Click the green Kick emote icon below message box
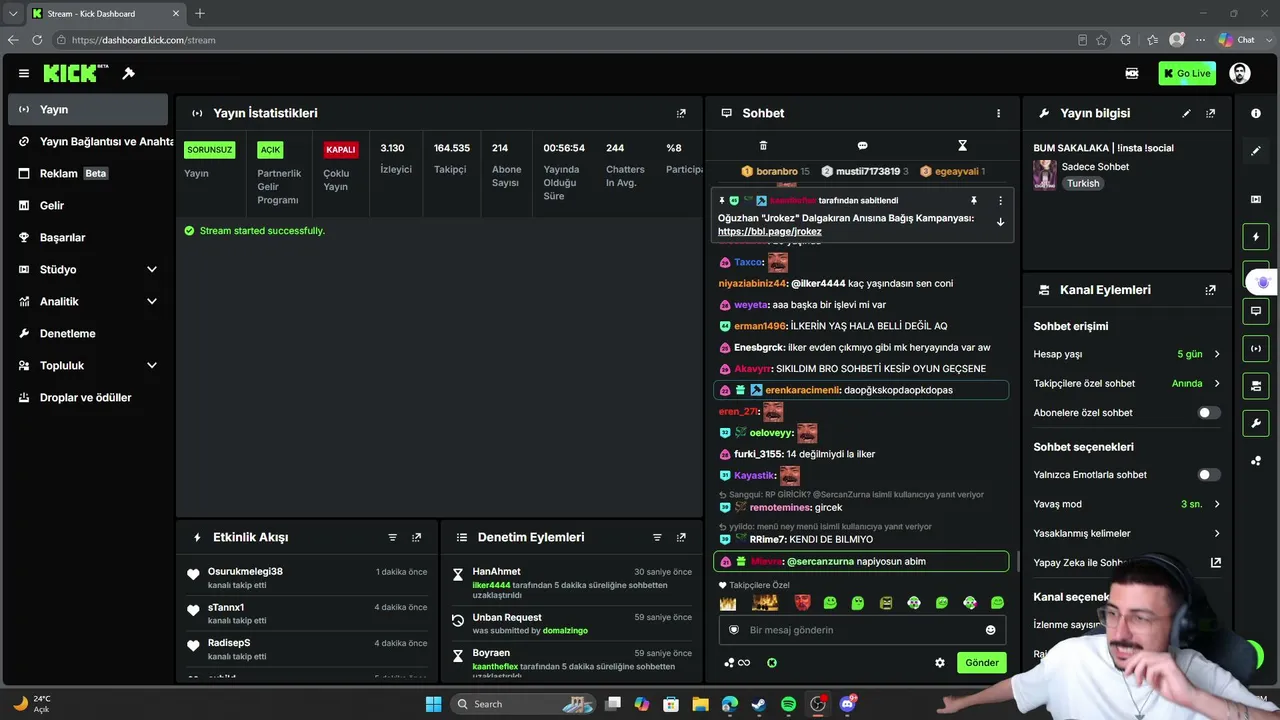This screenshot has height=720, width=1280. point(772,662)
